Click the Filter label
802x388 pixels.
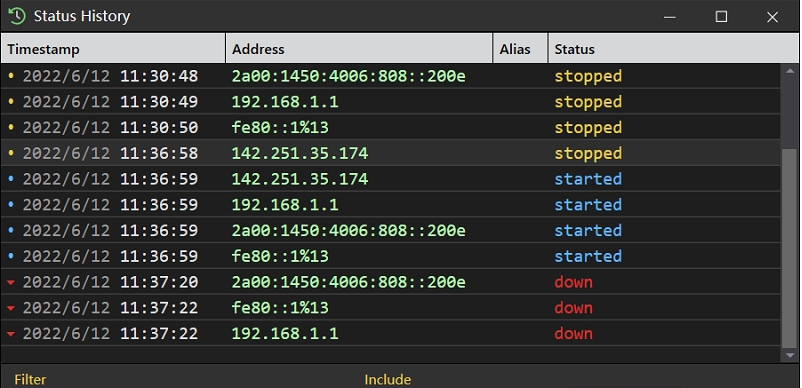tap(30, 380)
